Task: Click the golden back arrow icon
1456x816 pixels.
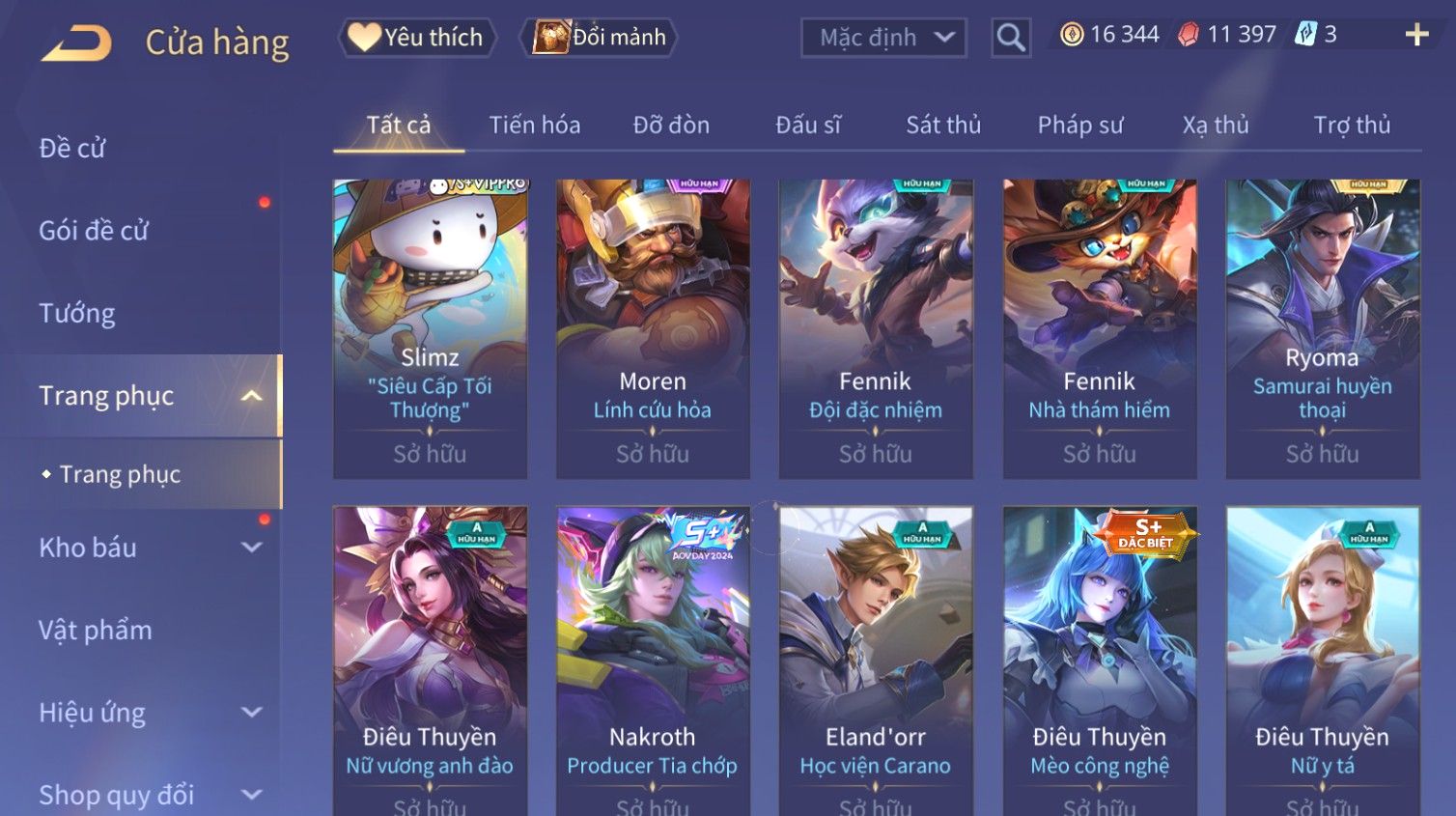Action: (76, 43)
